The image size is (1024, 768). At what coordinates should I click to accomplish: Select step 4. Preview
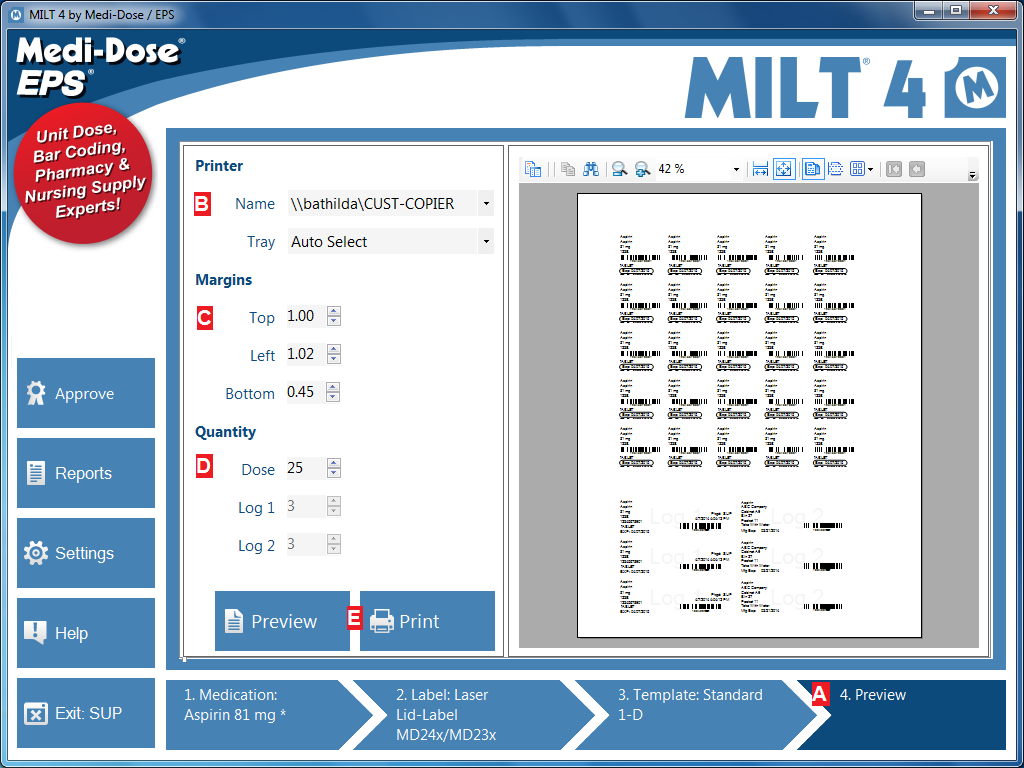(901, 715)
